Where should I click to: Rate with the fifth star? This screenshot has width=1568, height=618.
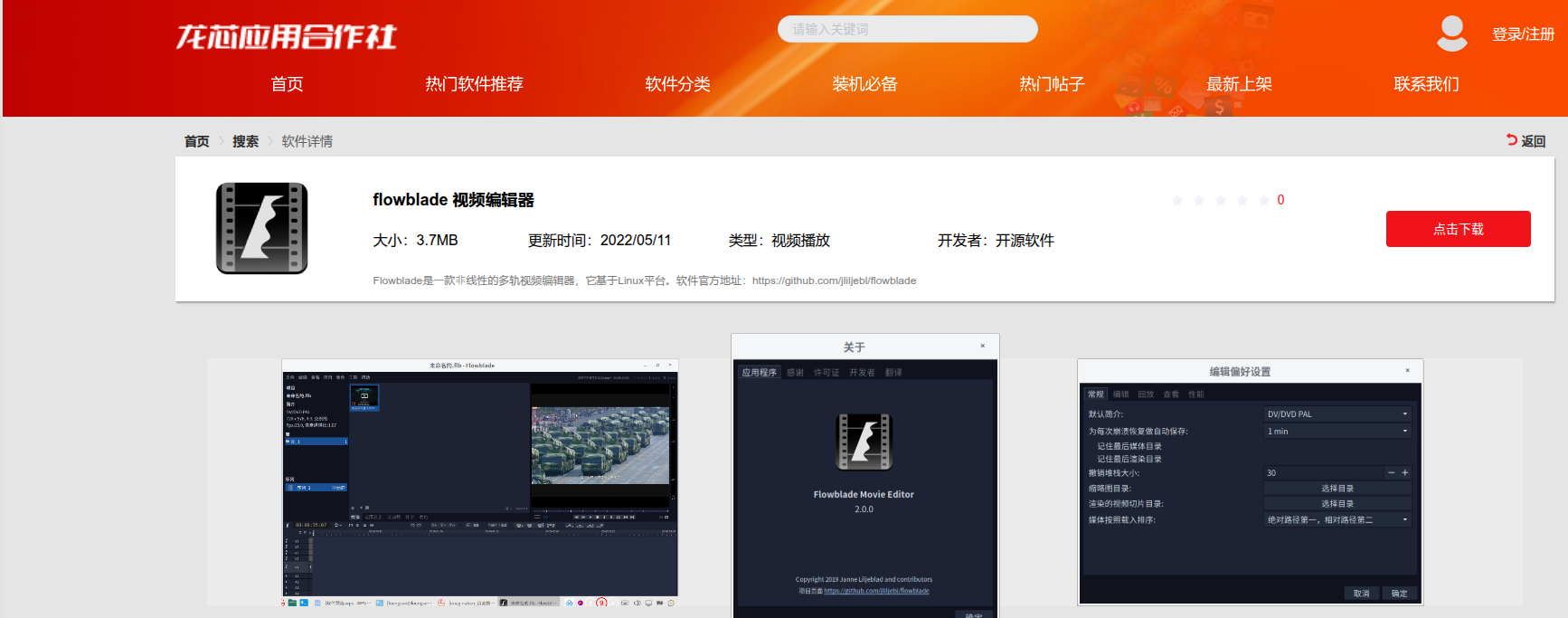1265,200
